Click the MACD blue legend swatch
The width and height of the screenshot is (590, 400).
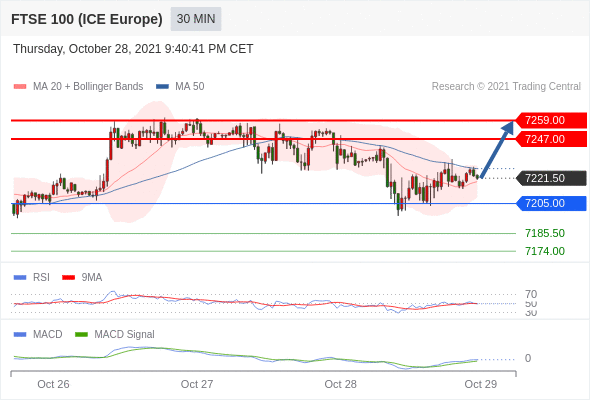click(x=20, y=335)
